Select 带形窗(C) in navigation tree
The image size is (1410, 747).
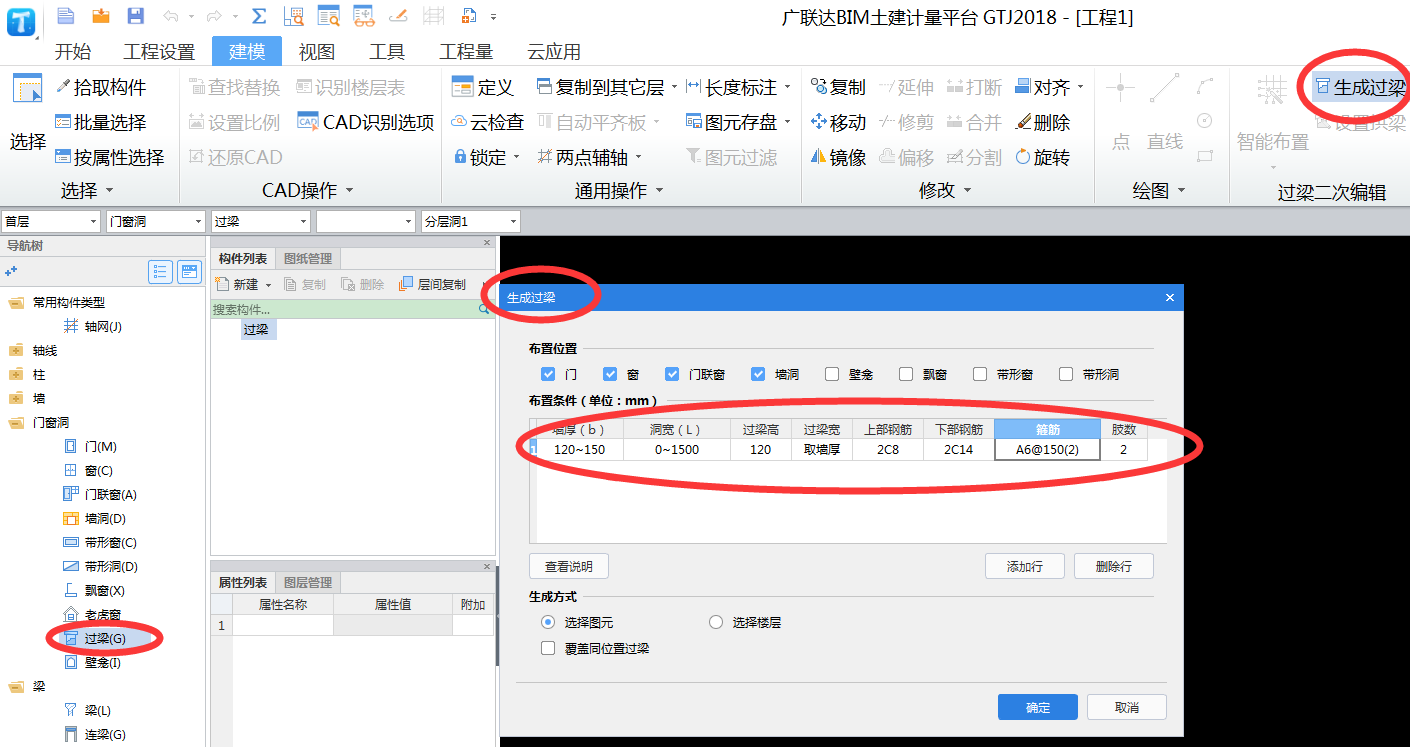click(x=101, y=542)
